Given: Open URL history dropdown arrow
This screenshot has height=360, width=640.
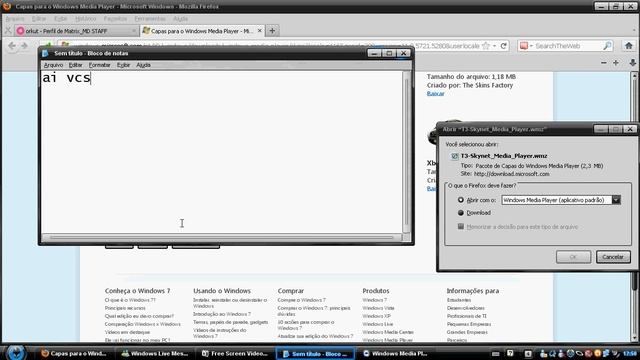Looking at the screenshot, I should pyautogui.click(x=494, y=46).
